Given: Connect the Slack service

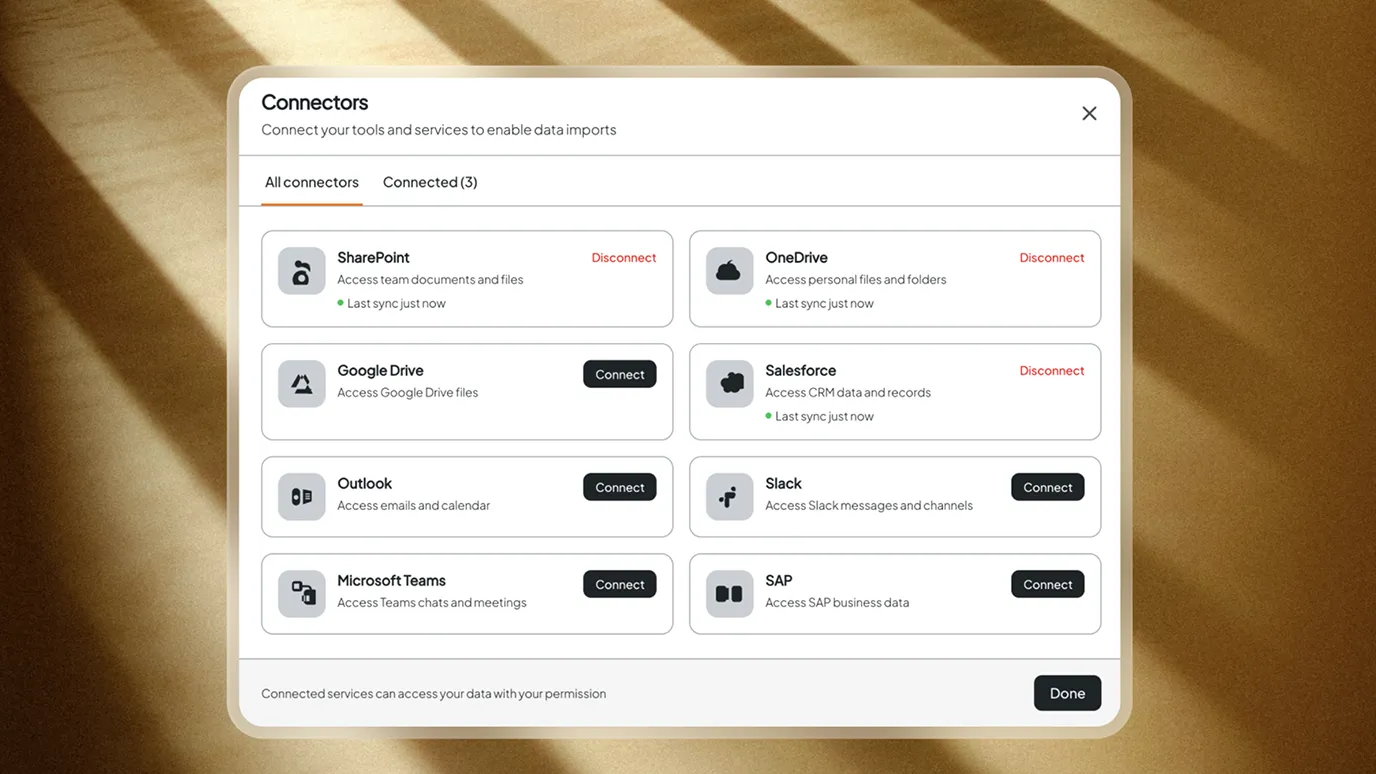Looking at the screenshot, I should click(1048, 487).
